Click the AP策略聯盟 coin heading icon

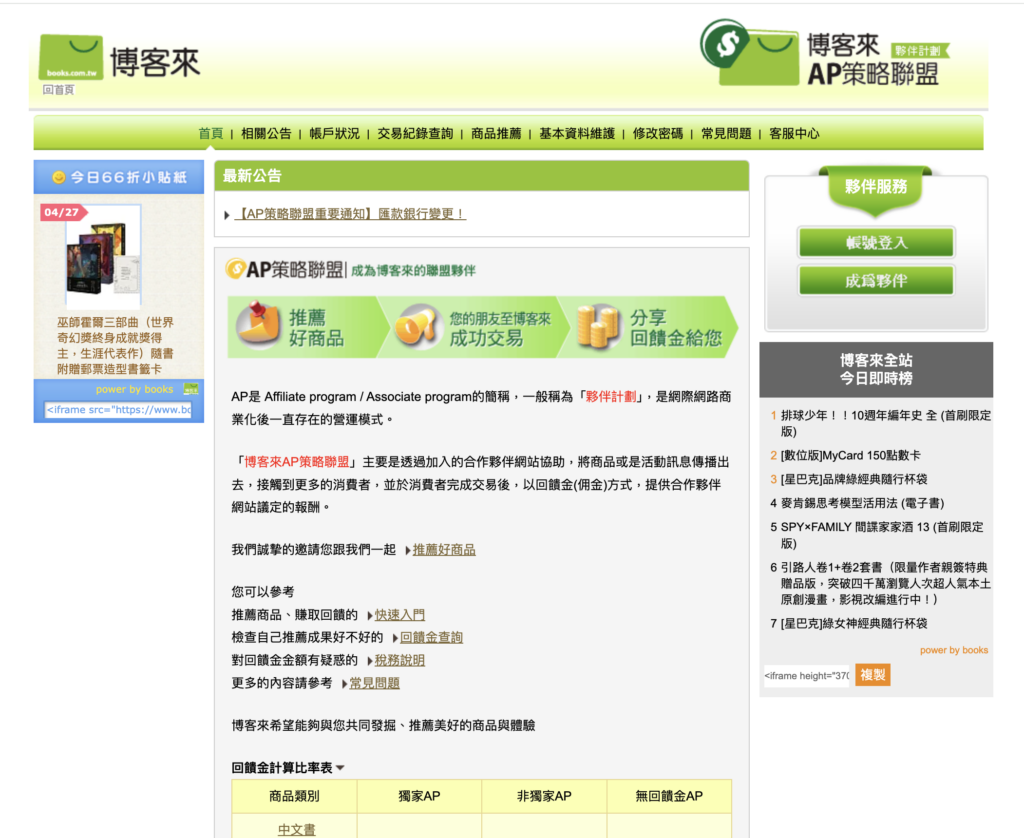(x=235, y=268)
